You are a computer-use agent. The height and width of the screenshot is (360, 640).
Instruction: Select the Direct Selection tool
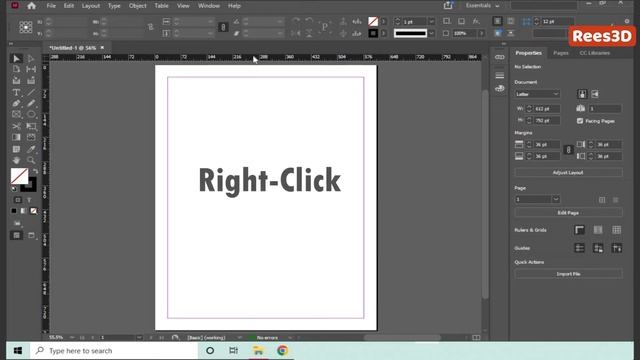[x=31, y=59]
